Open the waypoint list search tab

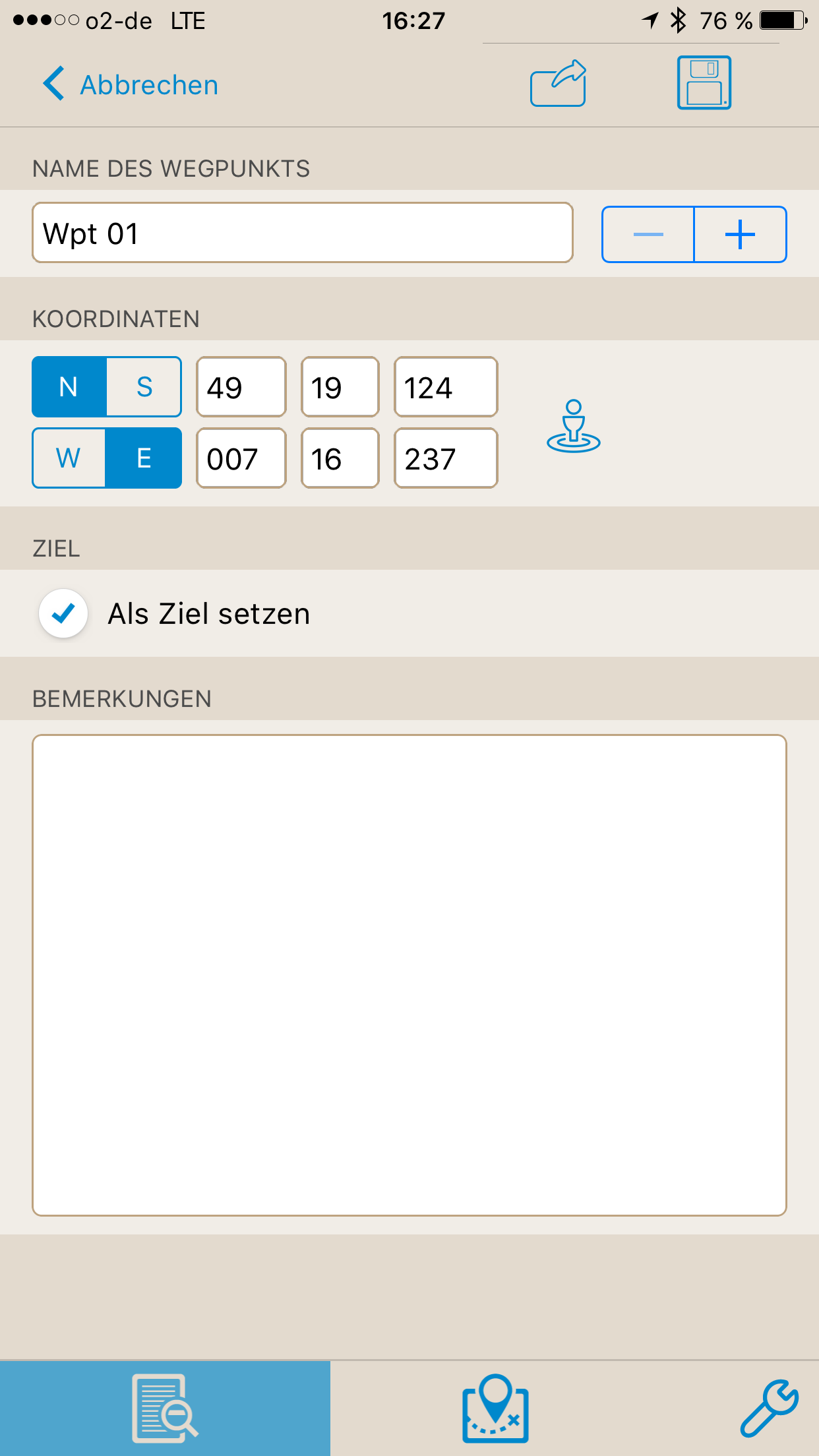[x=165, y=1408]
